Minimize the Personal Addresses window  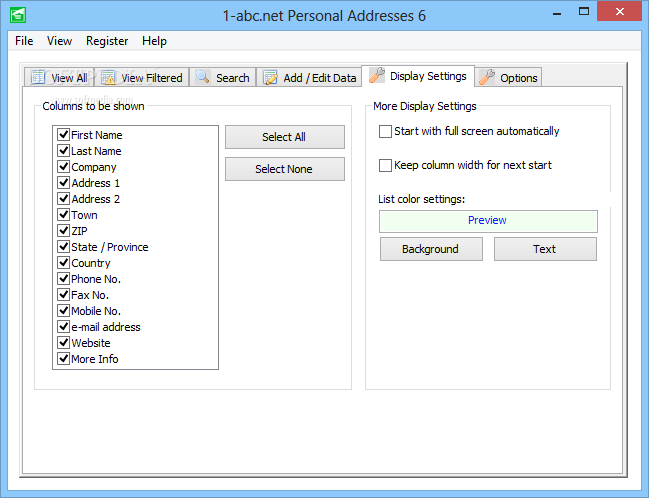click(x=557, y=12)
